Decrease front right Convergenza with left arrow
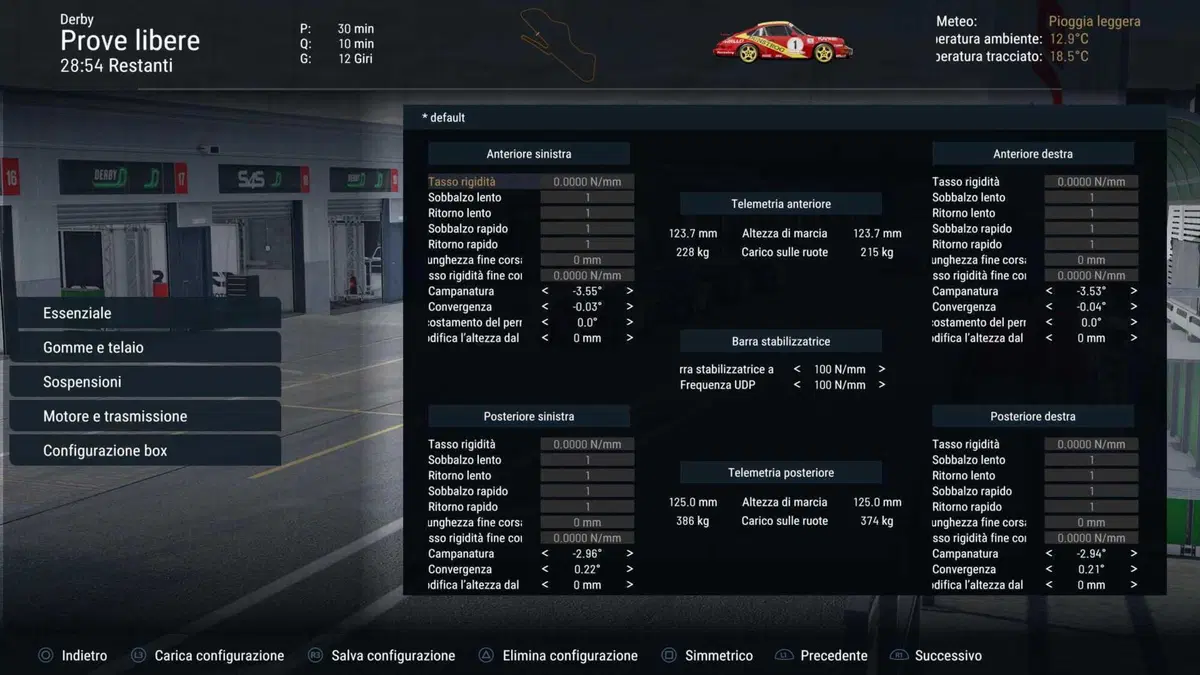This screenshot has width=1200, height=675. [1049, 307]
